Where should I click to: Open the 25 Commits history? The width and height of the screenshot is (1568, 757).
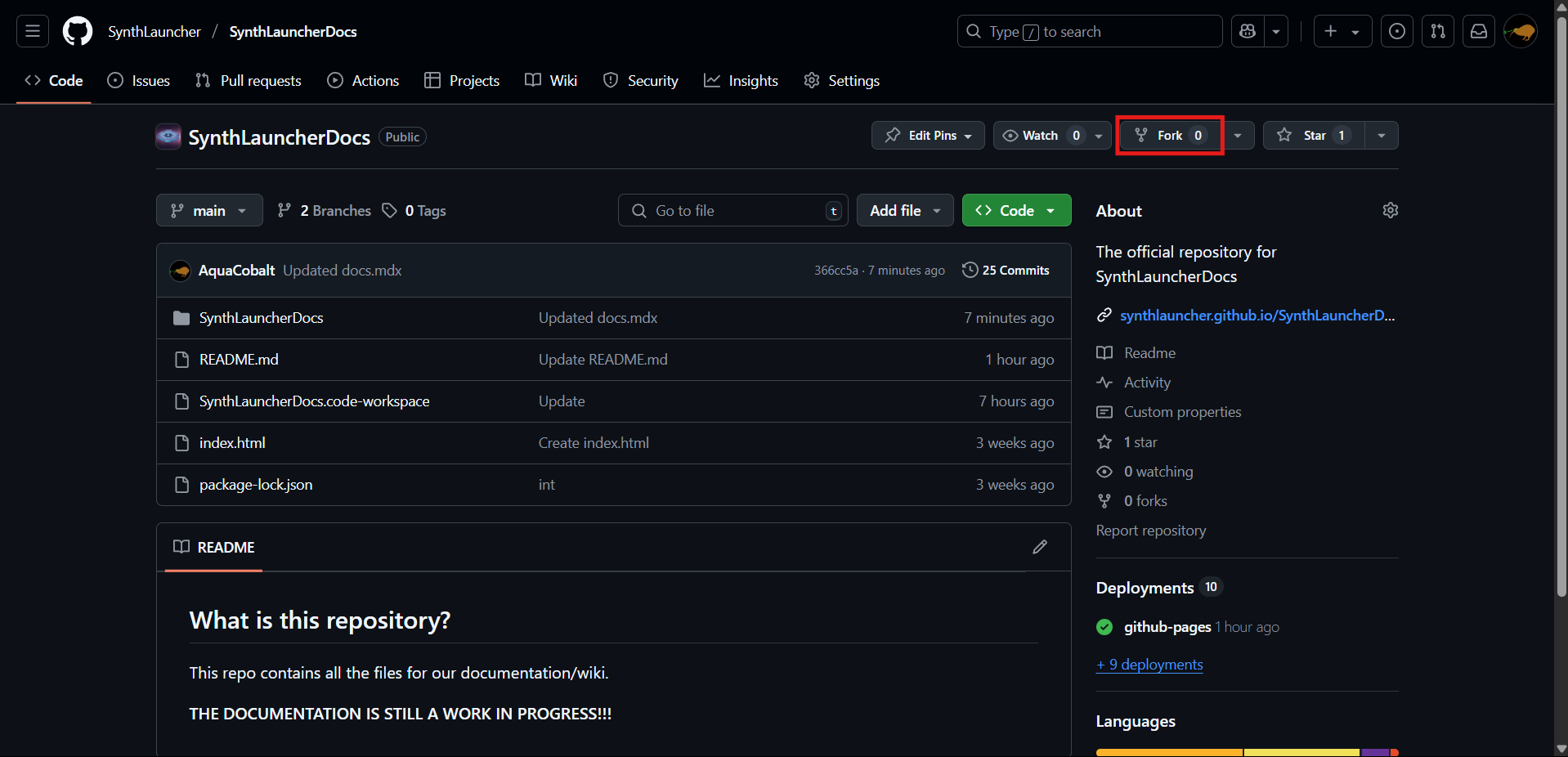click(x=1006, y=271)
